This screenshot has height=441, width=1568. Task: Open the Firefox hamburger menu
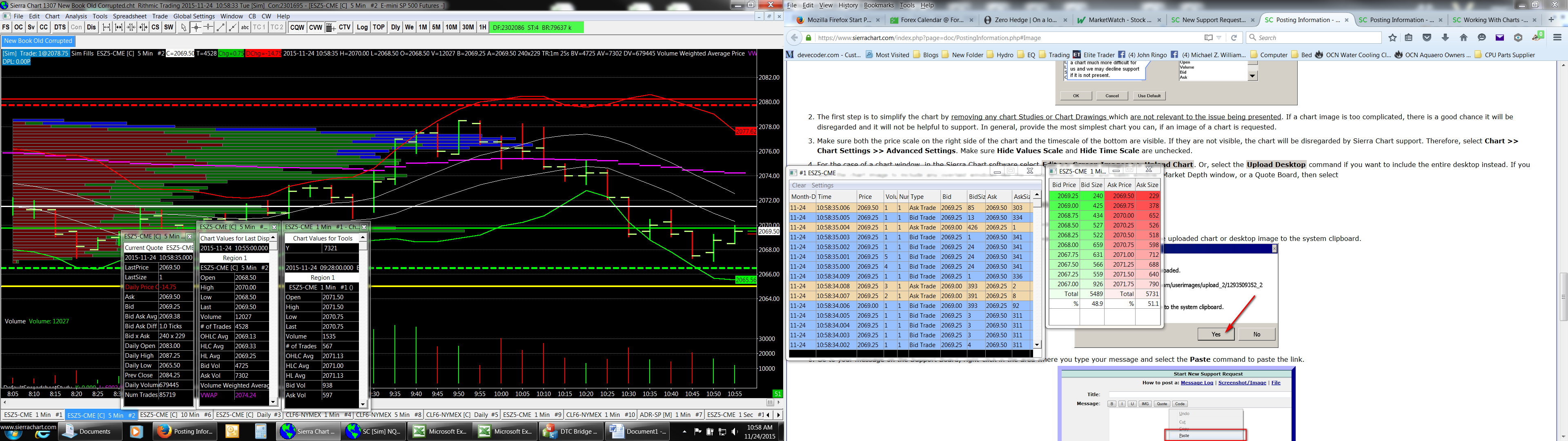[x=1557, y=38]
